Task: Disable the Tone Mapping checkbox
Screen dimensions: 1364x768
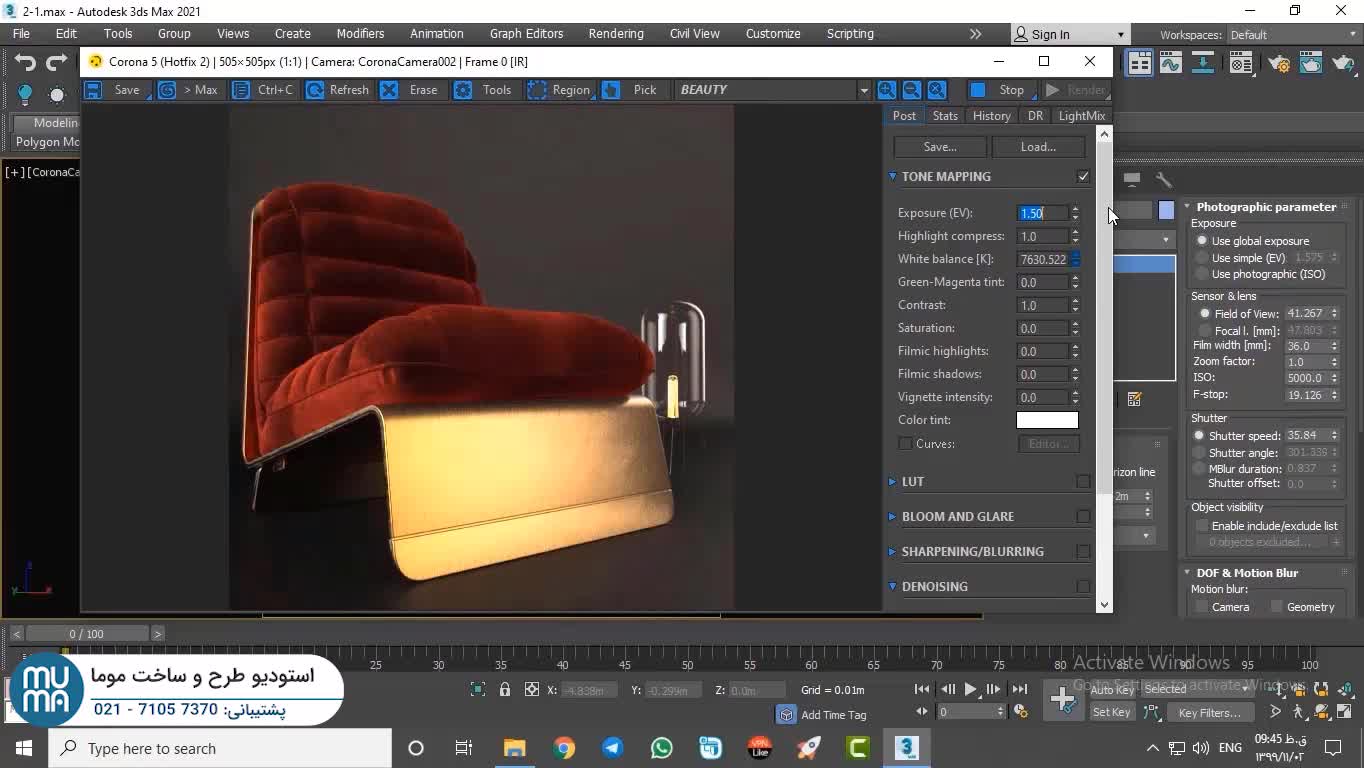Action: click(x=1083, y=177)
